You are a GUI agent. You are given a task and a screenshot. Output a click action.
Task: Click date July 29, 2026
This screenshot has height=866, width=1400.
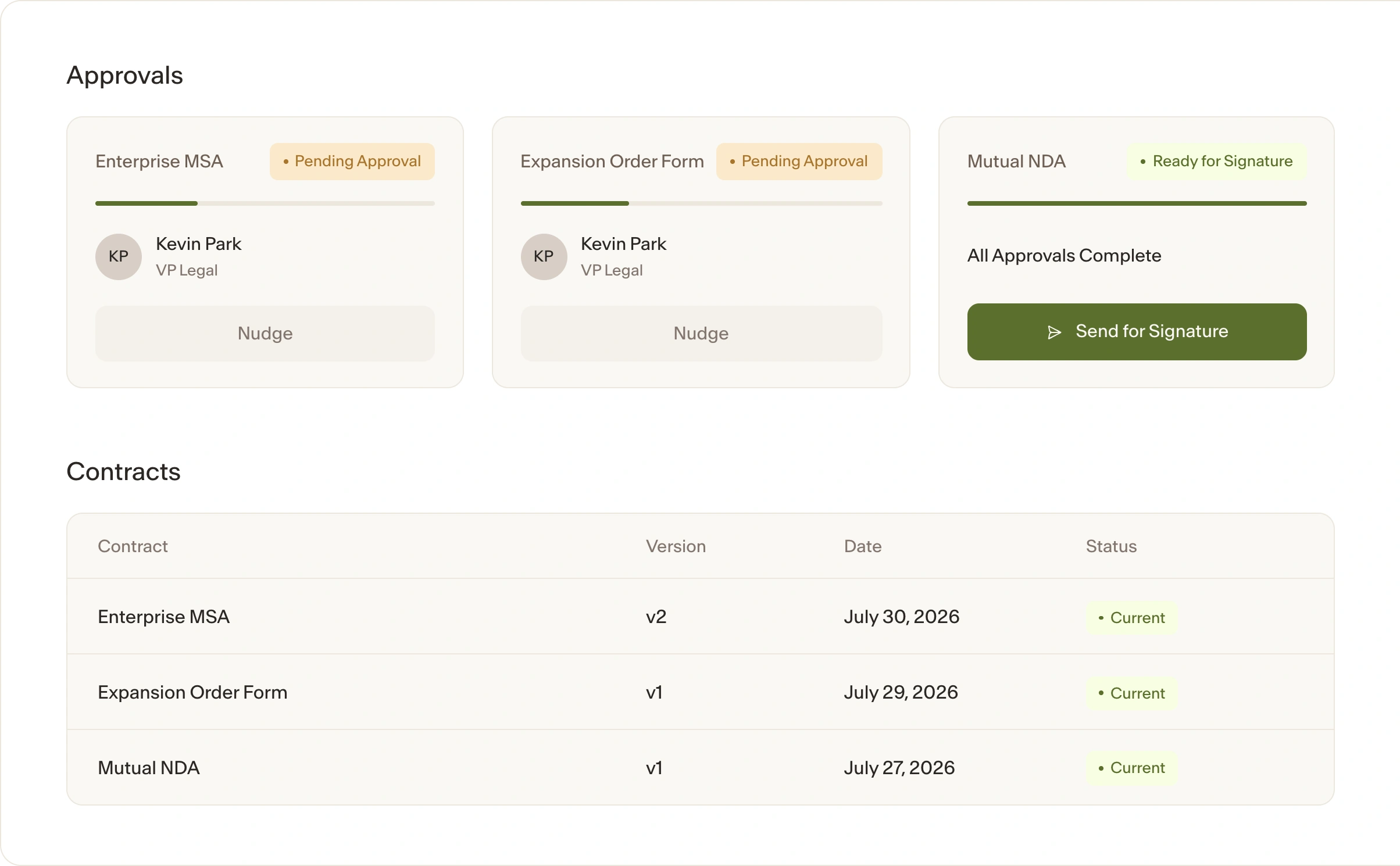pos(901,692)
